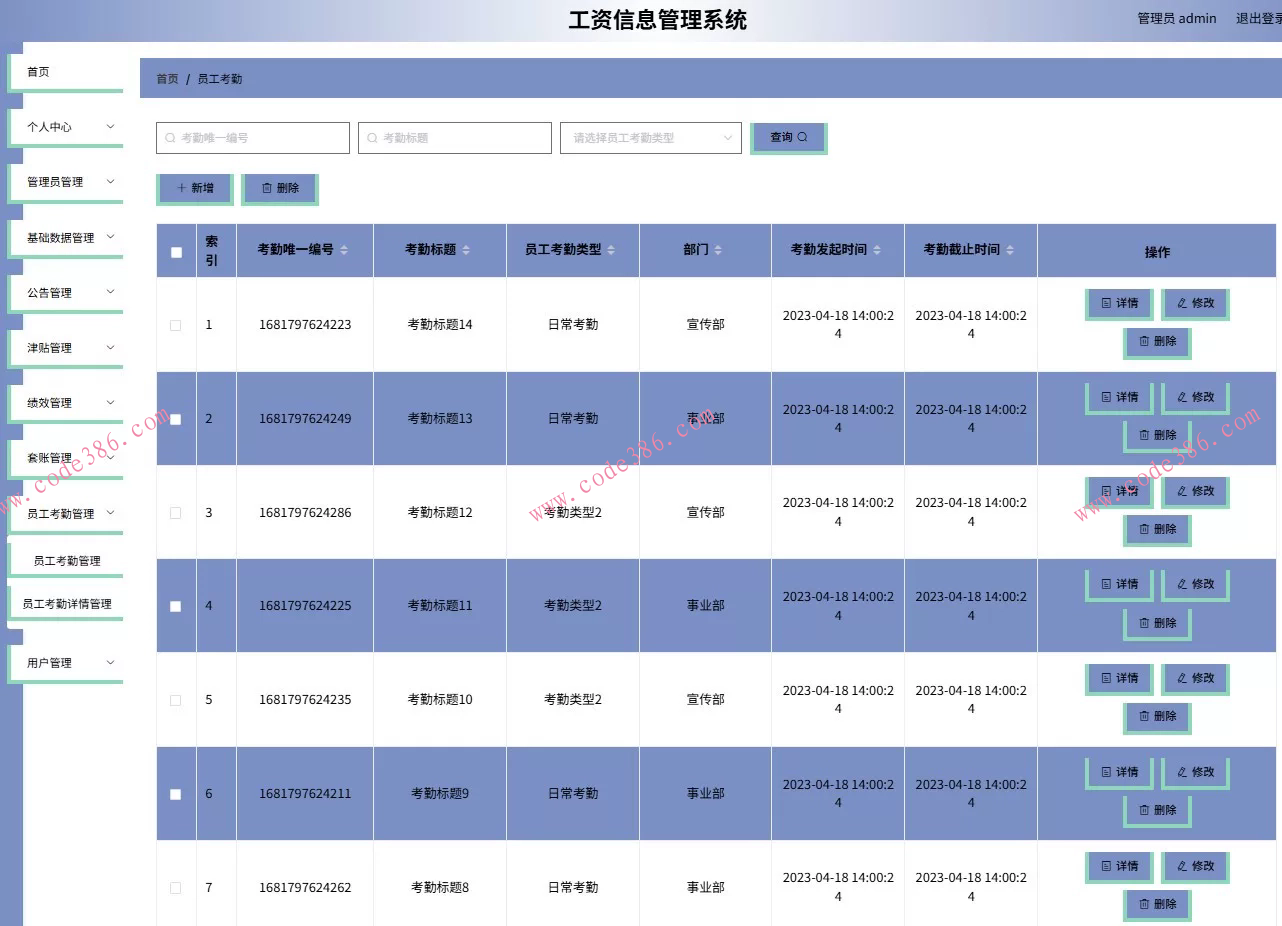Expand the 管理员管理 sidebar menu
The image size is (1282, 926).
point(66,182)
